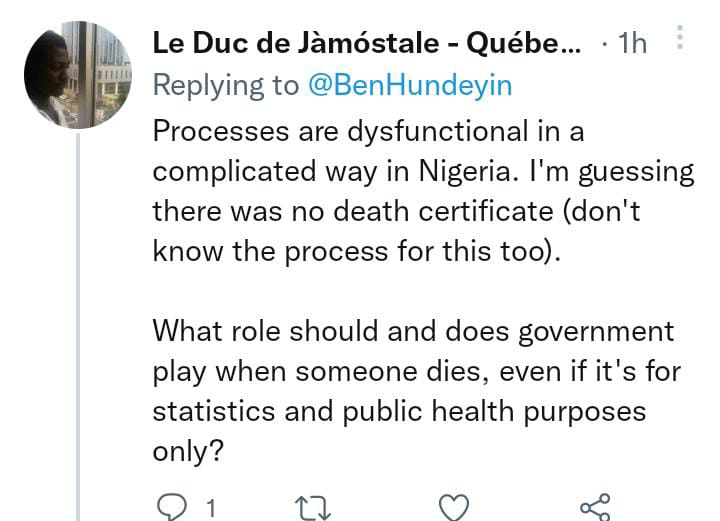Image resolution: width=720 pixels, height=521 pixels.
Task: Open the three-dot more options menu
Action: [681, 38]
